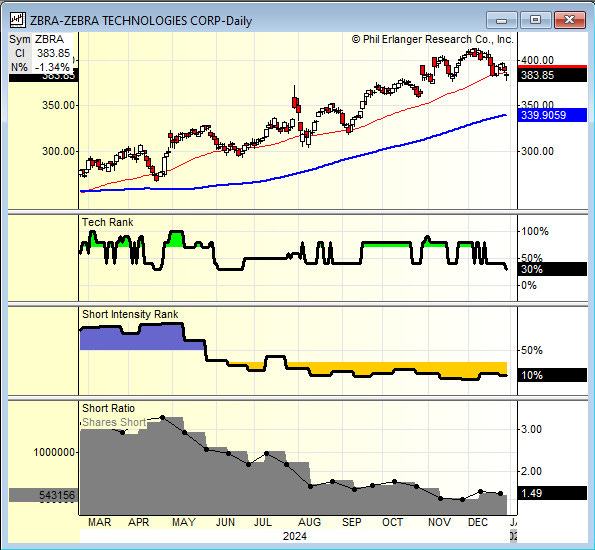Viewport: 595px width, 550px height.
Task: Click the 1000000 shares short axis label
Action: 54,452
